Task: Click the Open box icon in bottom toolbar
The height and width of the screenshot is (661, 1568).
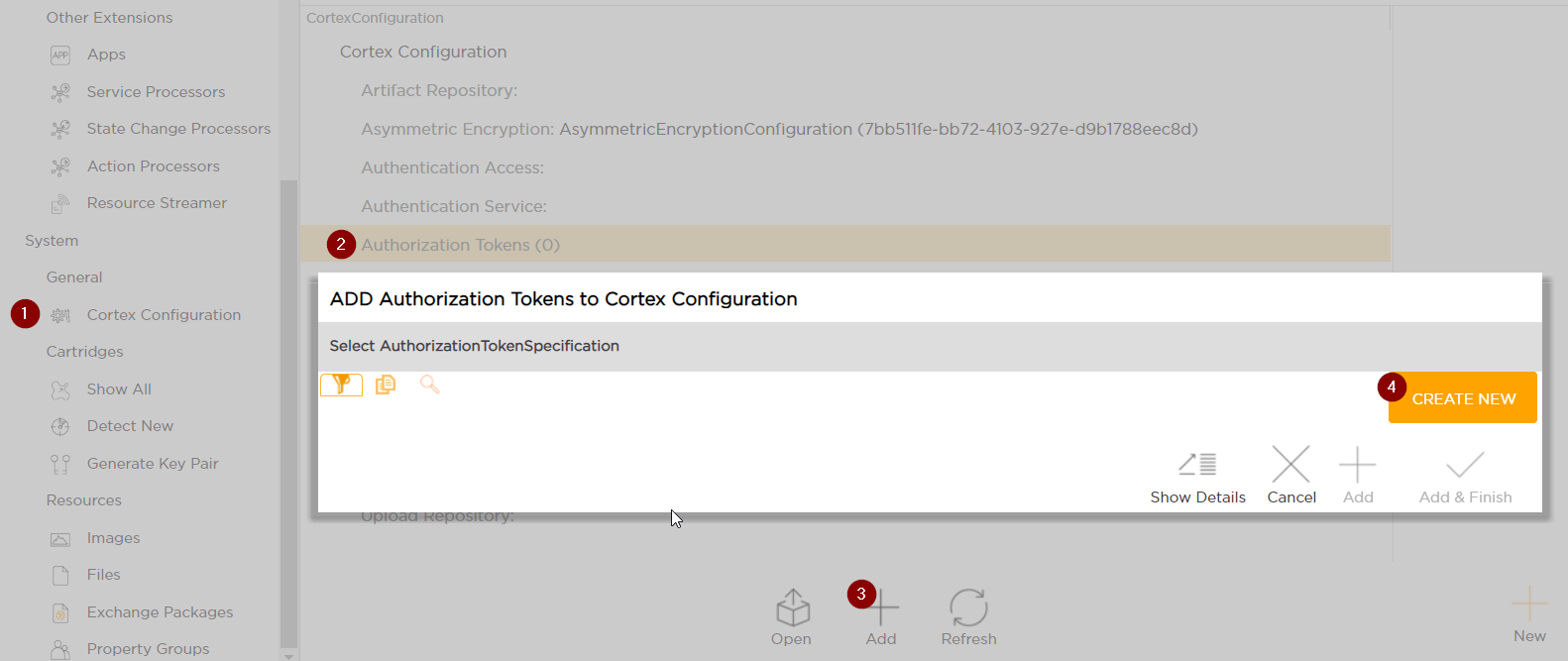Action: [792, 616]
